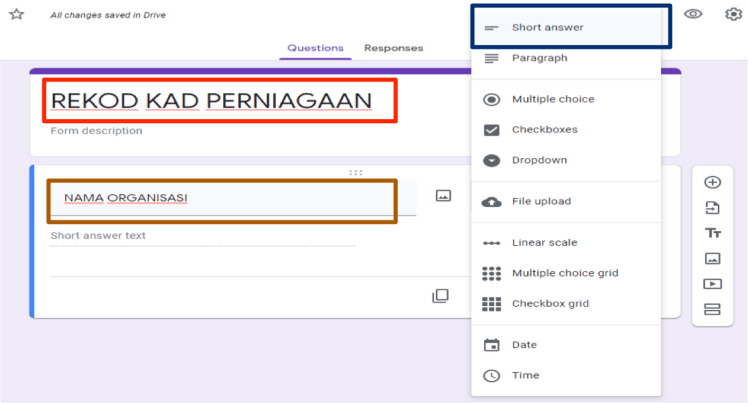Preview the form using the eye icon
This screenshot has height=403, width=748.
coord(693,14)
